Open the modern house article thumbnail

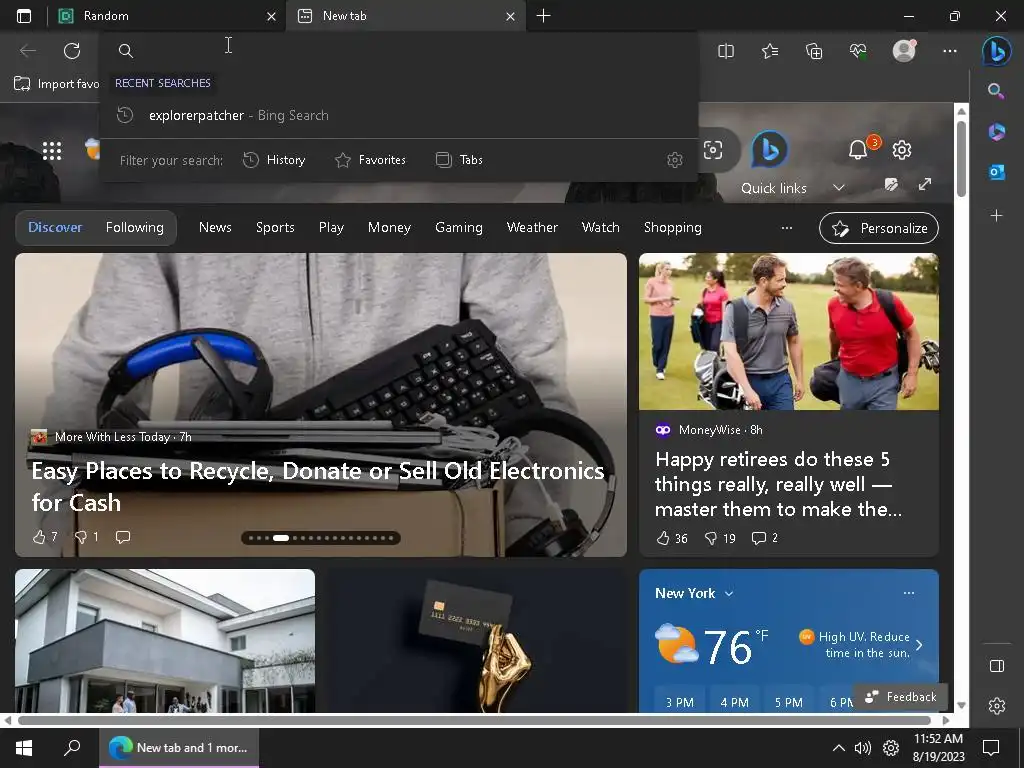pos(165,641)
